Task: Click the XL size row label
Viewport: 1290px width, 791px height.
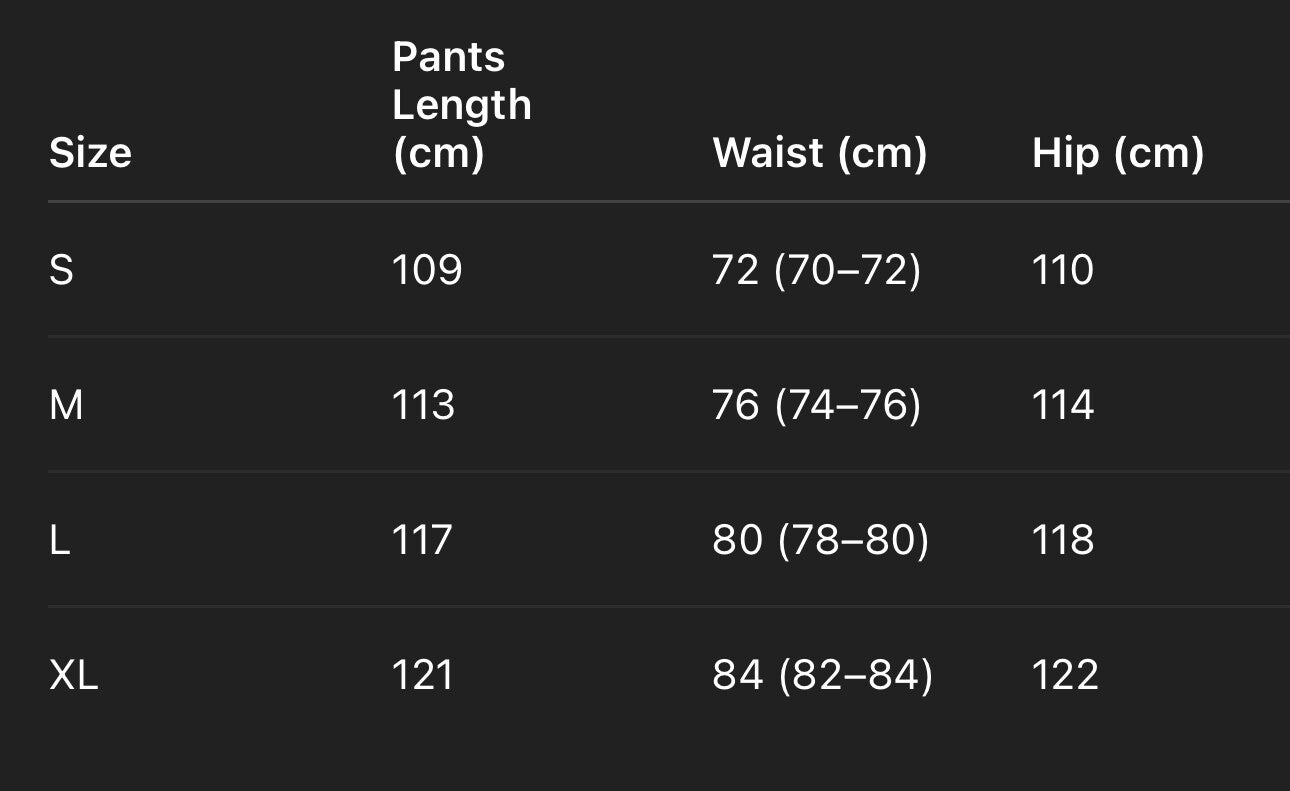Action: (x=74, y=675)
